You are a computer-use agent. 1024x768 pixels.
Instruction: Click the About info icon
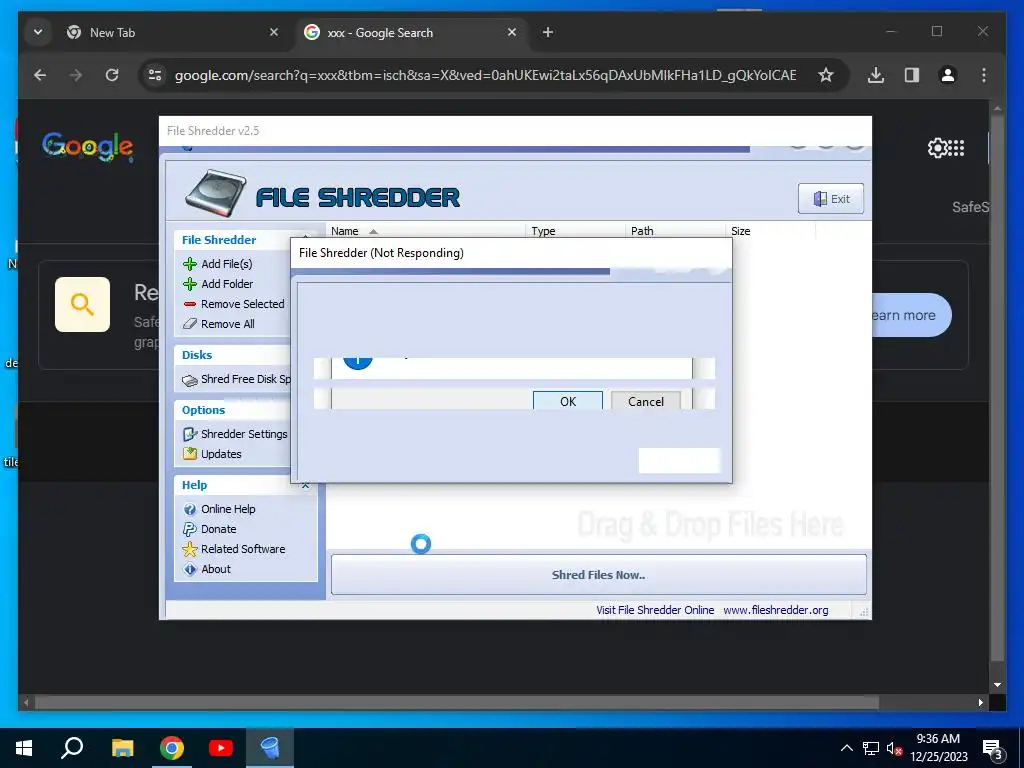tap(190, 569)
